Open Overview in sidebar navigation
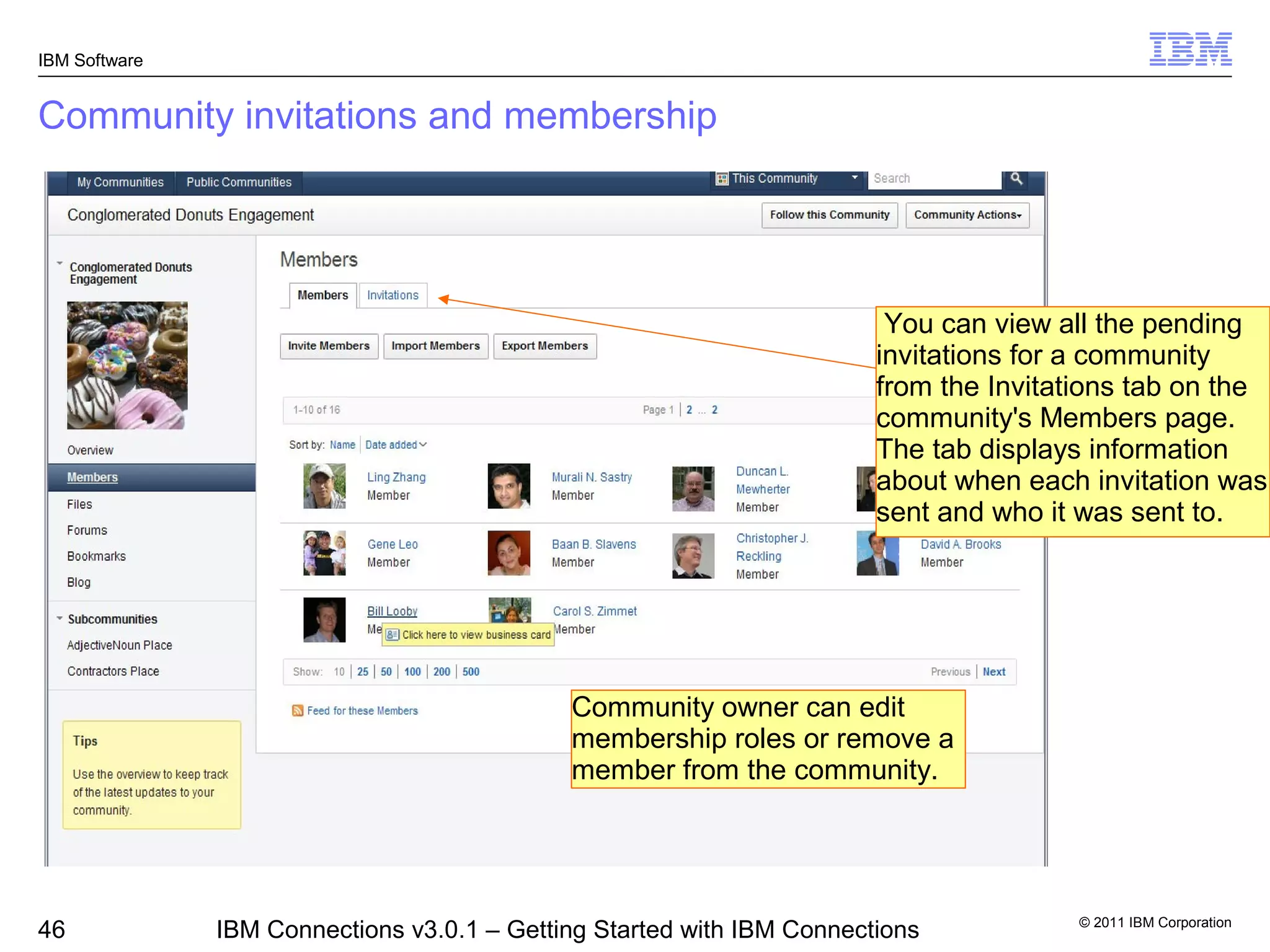This screenshot has width=1270, height=952. [x=90, y=450]
